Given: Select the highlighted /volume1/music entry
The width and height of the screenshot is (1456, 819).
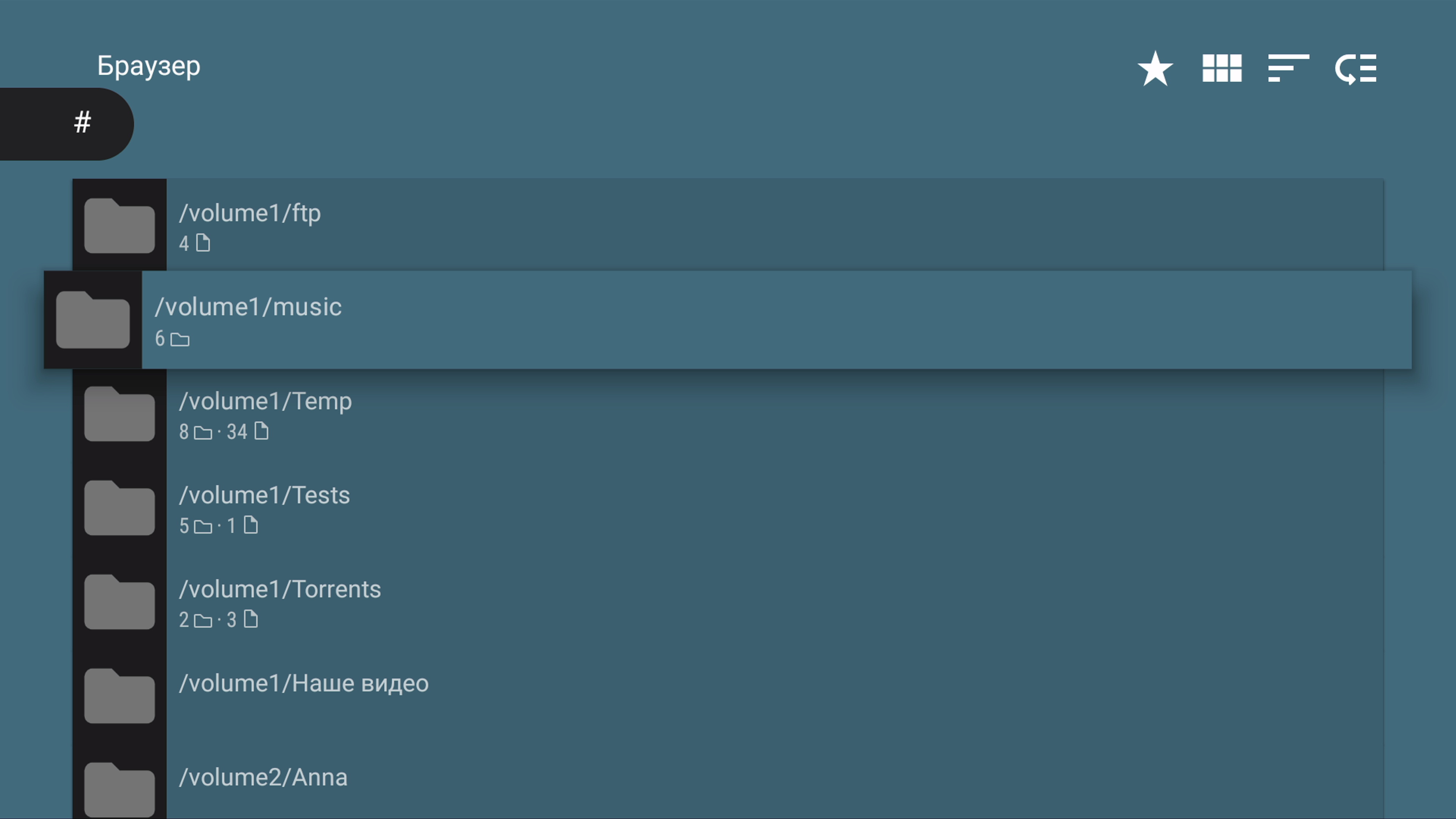Looking at the screenshot, I should point(248,308).
